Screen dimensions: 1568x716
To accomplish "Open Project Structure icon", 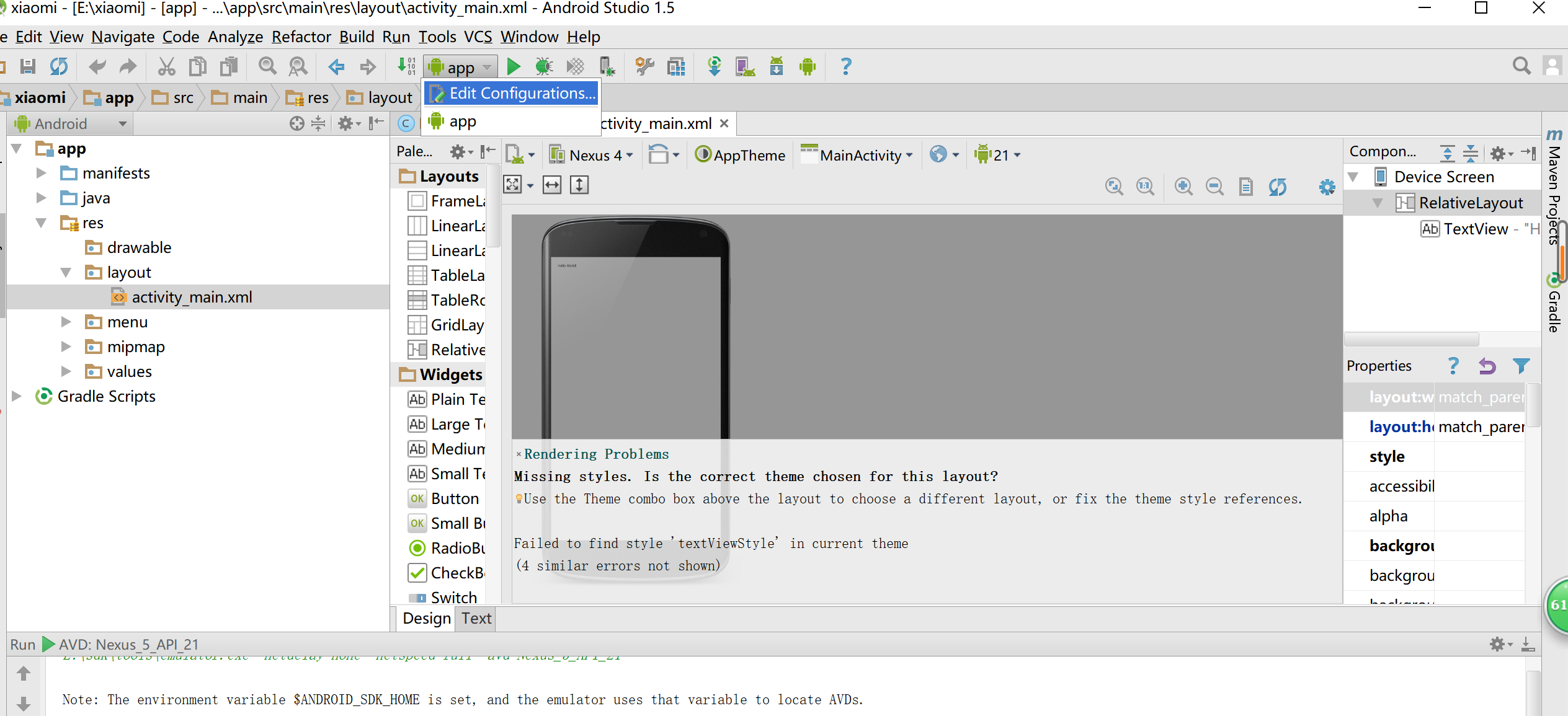I will click(676, 66).
